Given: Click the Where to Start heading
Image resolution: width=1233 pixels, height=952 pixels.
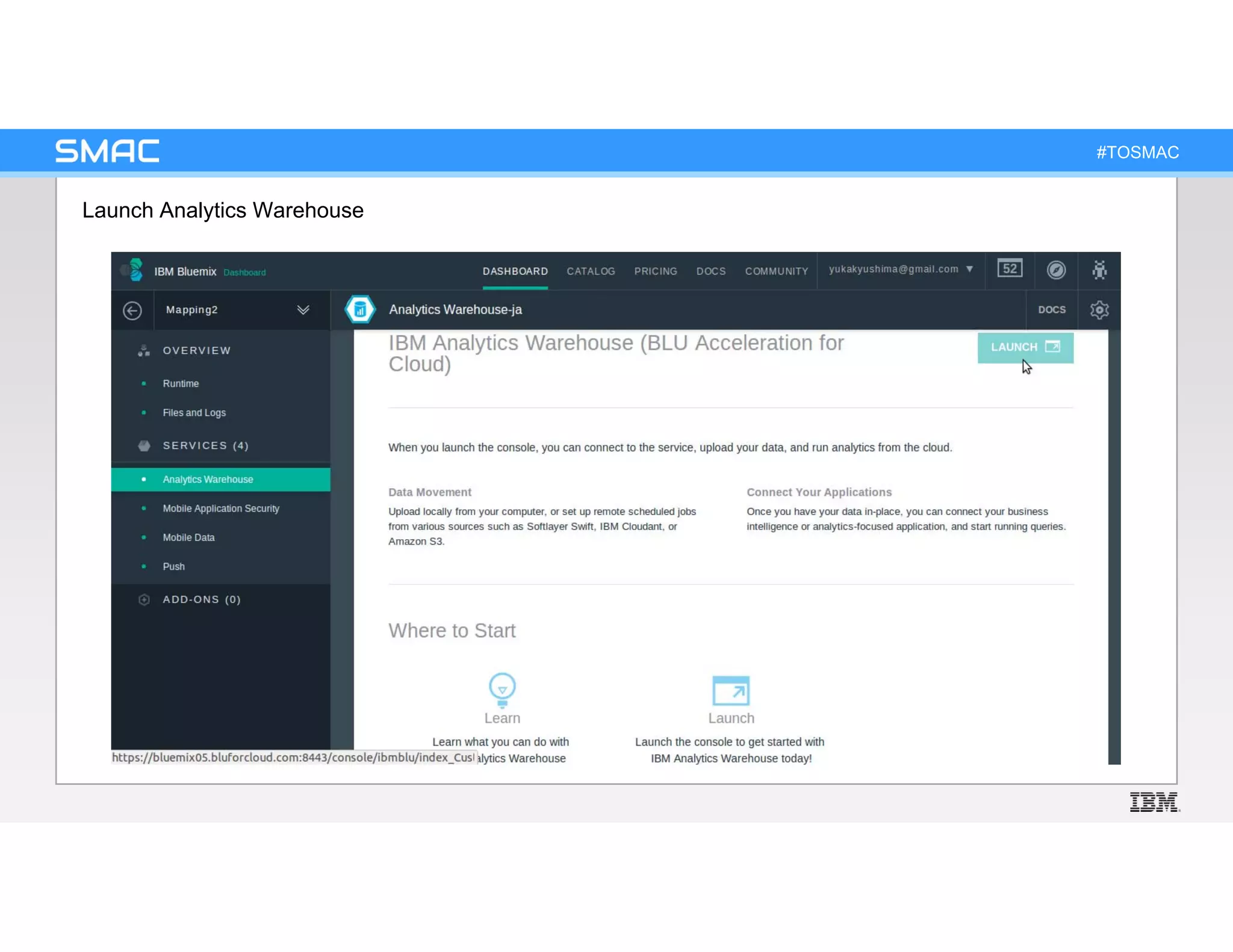Looking at the screenshot, I should [452, 631].
